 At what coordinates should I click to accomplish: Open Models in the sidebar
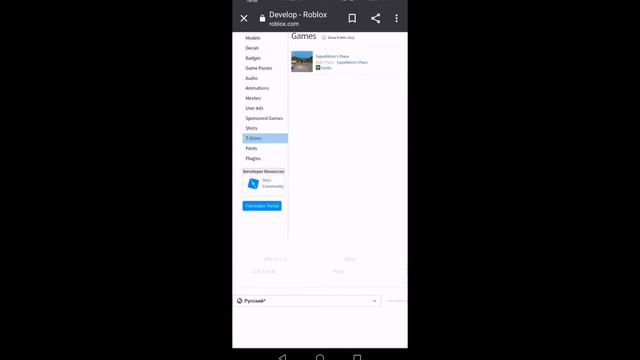tap(253, 38)
